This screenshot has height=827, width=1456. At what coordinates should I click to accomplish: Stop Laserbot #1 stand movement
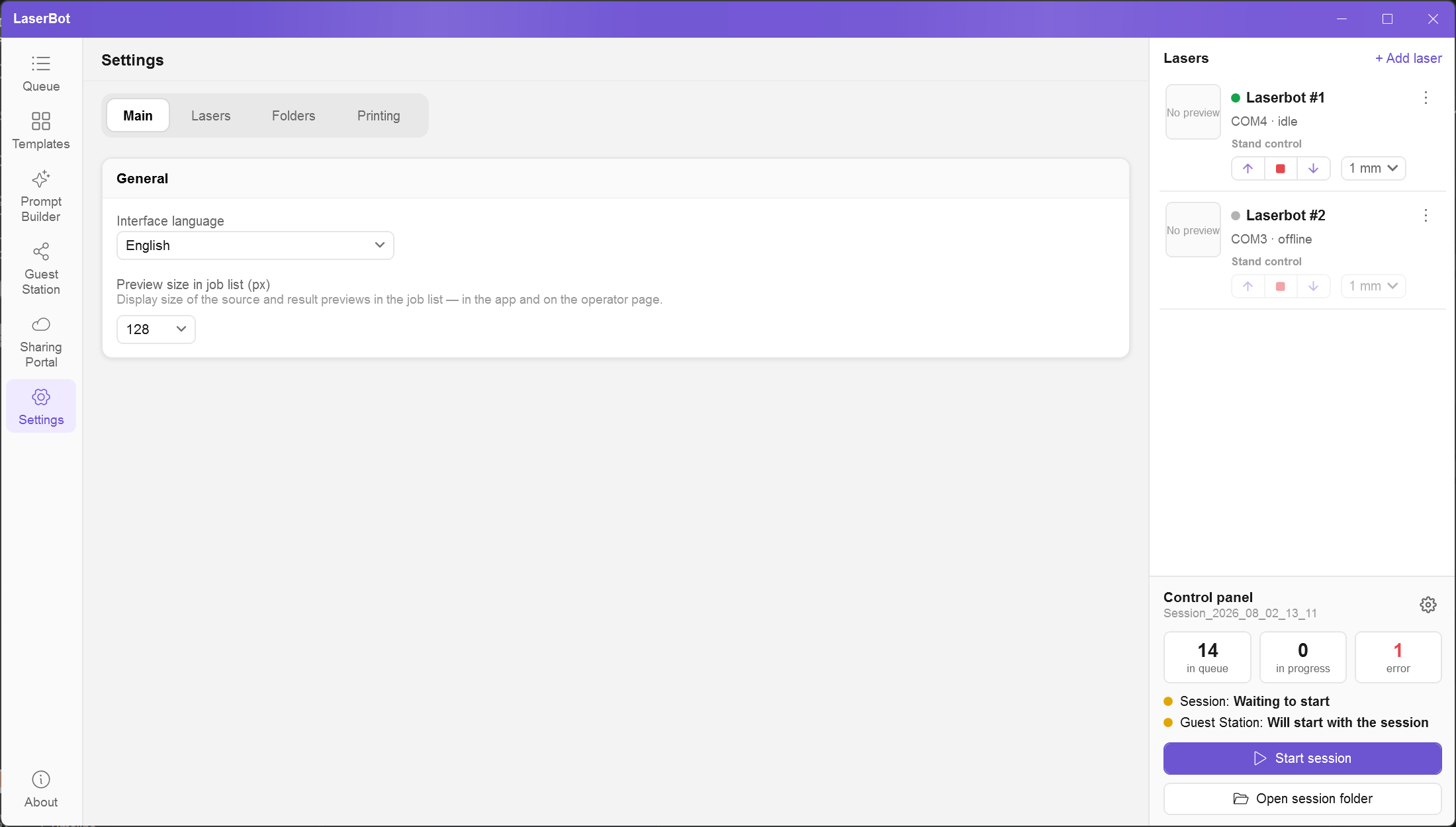pos(1281,168)
